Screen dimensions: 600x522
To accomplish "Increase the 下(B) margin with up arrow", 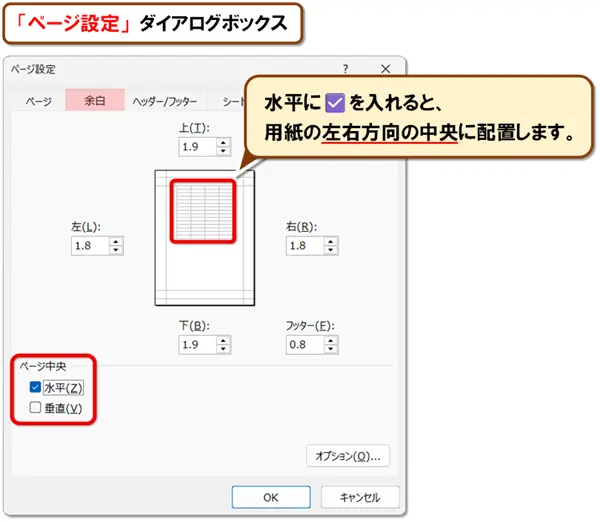I will [x=223, y=341].
